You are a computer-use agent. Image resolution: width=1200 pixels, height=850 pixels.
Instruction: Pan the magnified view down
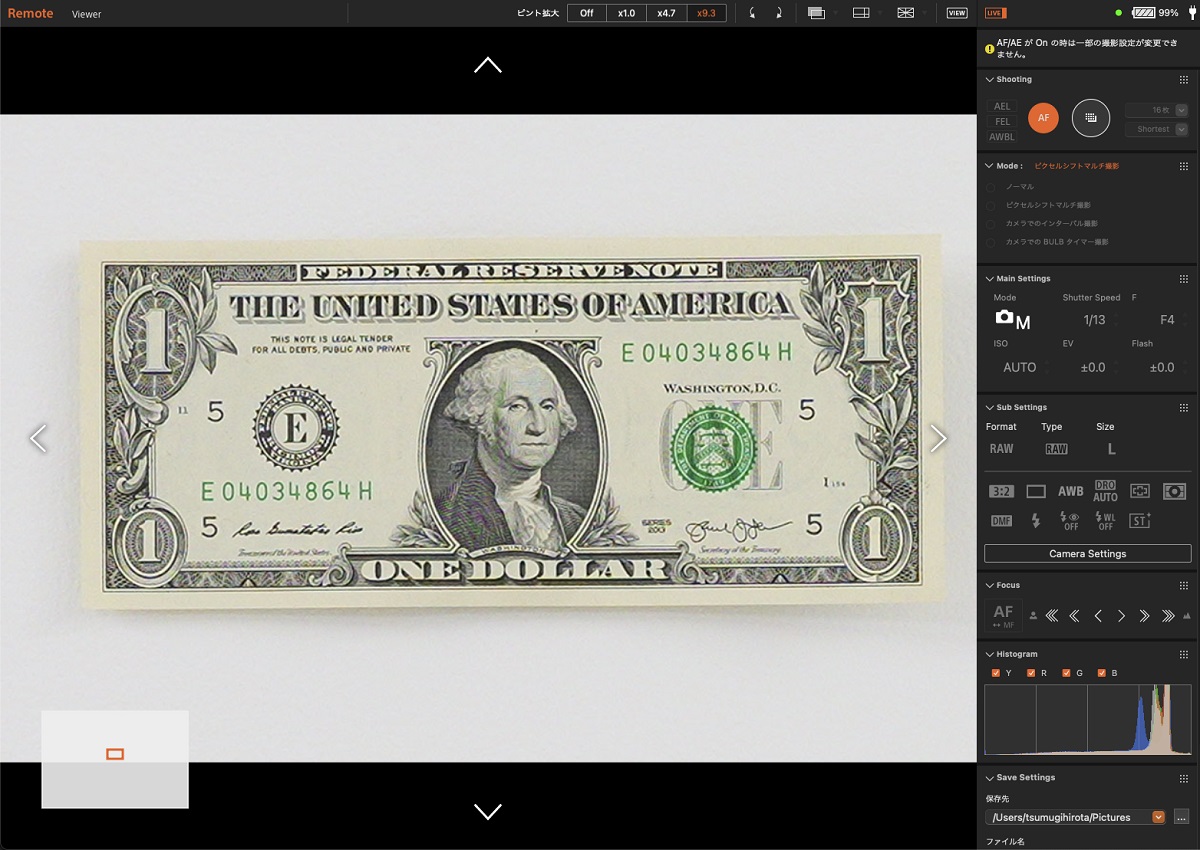(x=488, y=811)
